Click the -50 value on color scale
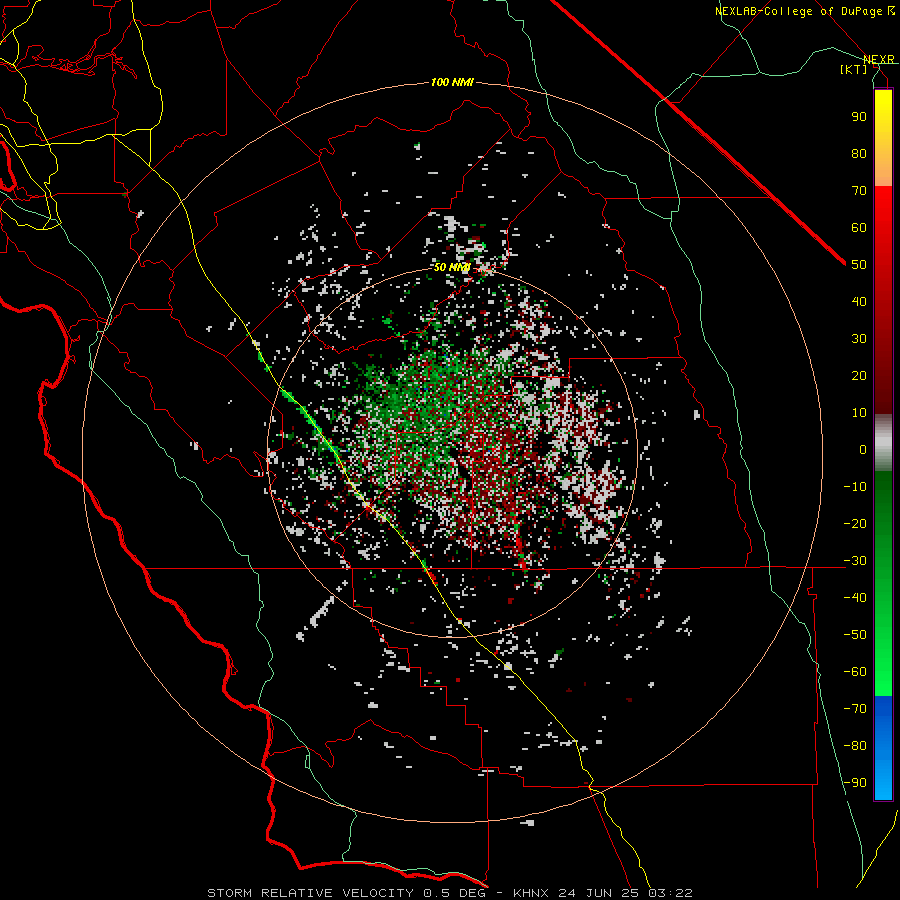Screen dimensions: 900x900 (x=855, y=635)
